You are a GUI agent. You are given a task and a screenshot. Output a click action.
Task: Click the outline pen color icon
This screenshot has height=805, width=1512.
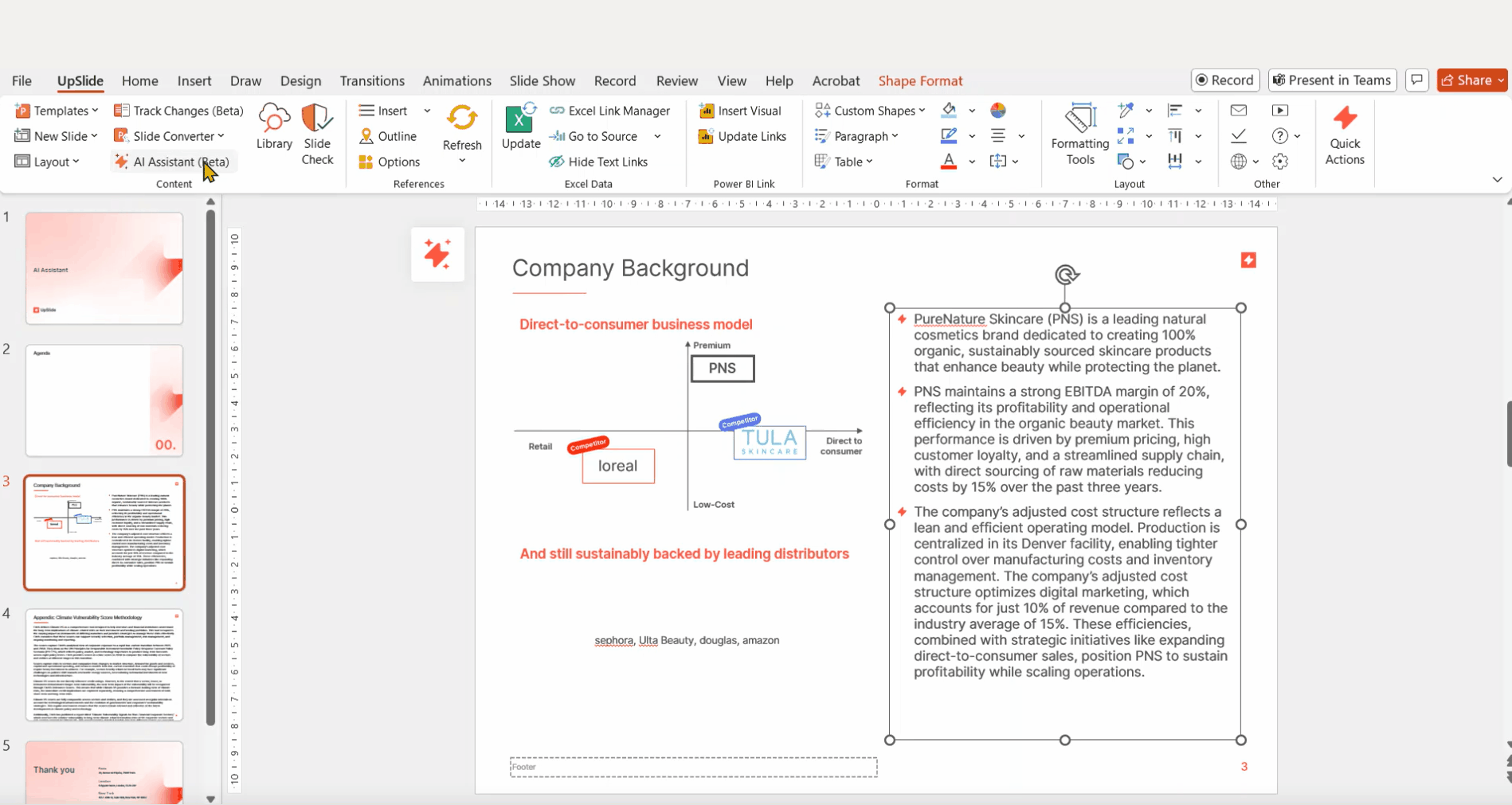[x=949, y=135]
